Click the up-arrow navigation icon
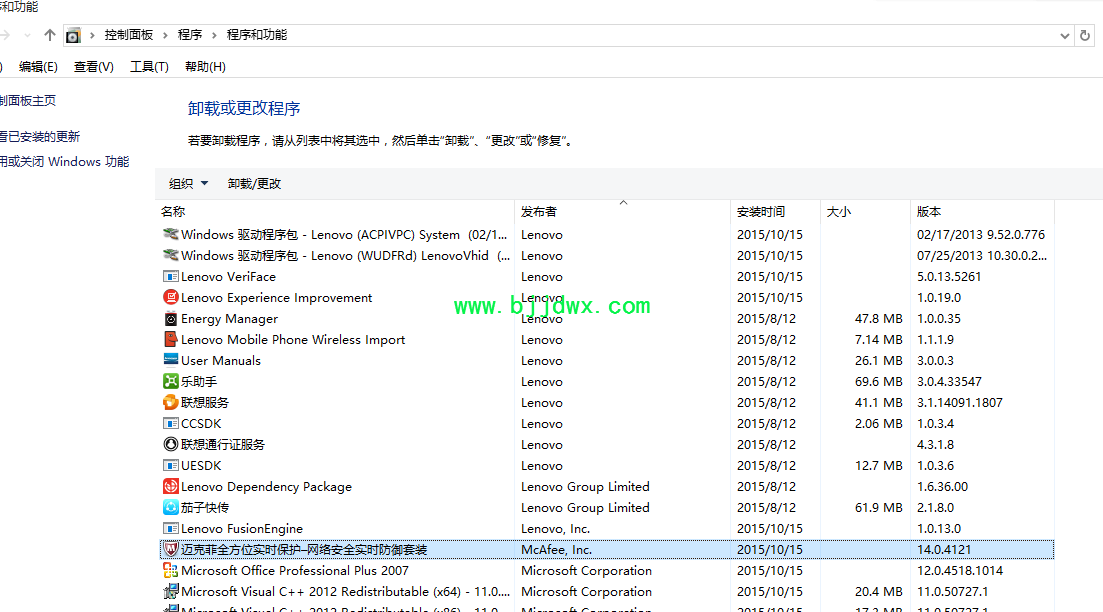 coord(49,34)
